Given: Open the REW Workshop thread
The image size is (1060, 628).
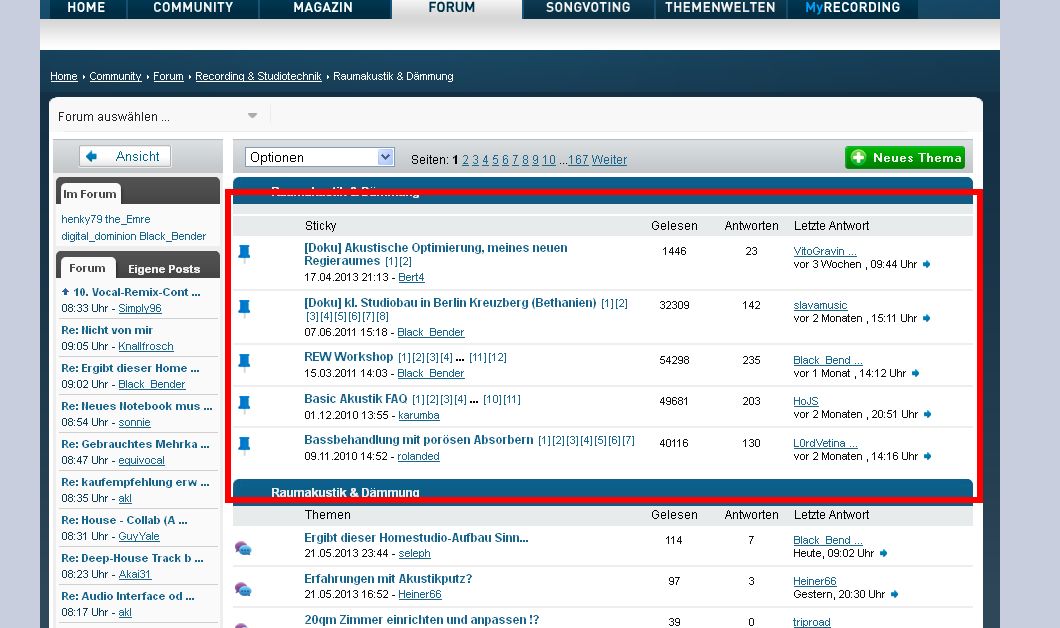Looking at the screenshot, I should (349, 357).
